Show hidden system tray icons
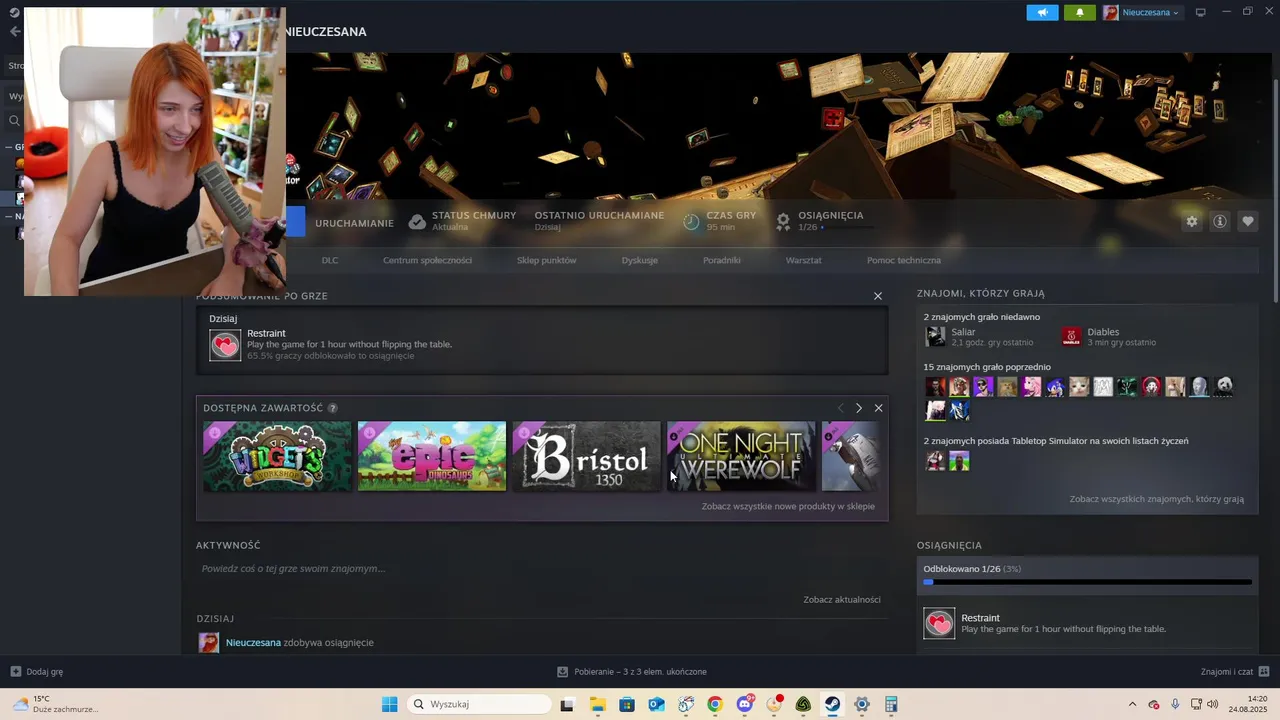The image size is (1280, 720). click(x=1132, y=704)
